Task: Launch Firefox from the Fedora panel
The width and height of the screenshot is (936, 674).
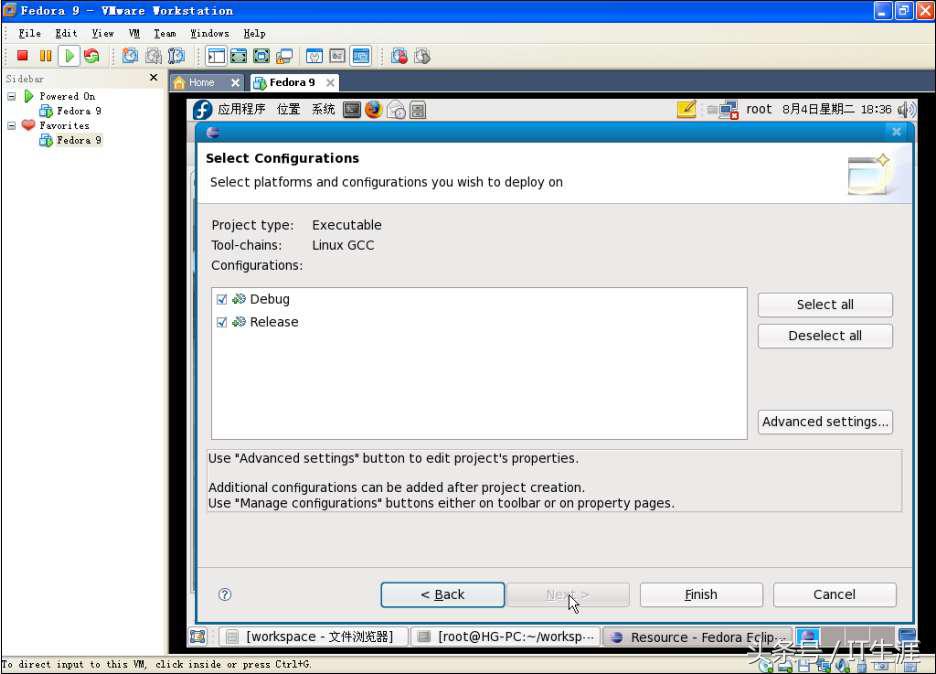Action: click(373, 109)
